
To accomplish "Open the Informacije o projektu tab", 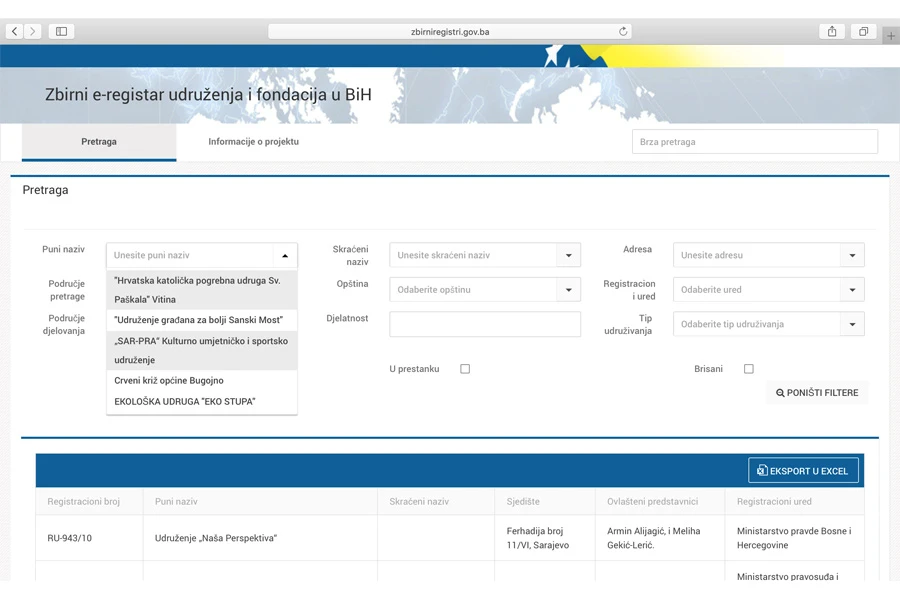I will point(253,142).
